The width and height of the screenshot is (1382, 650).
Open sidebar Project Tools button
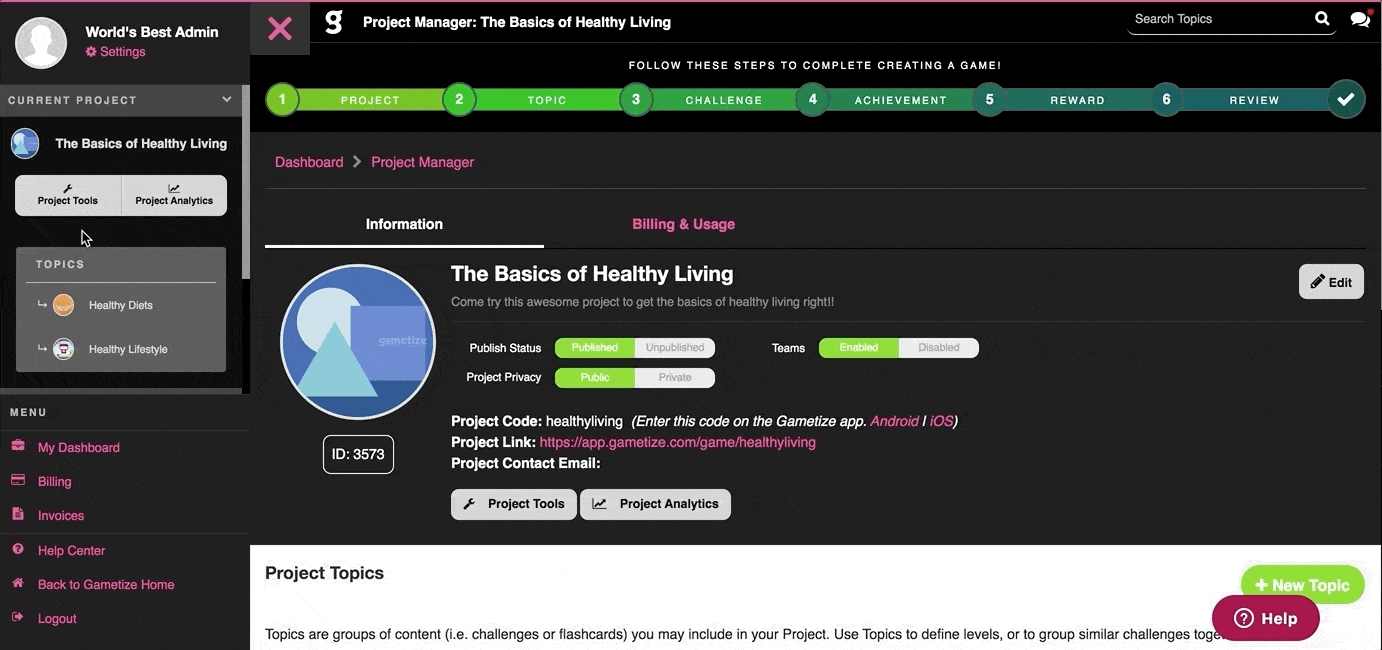[68, 195]
